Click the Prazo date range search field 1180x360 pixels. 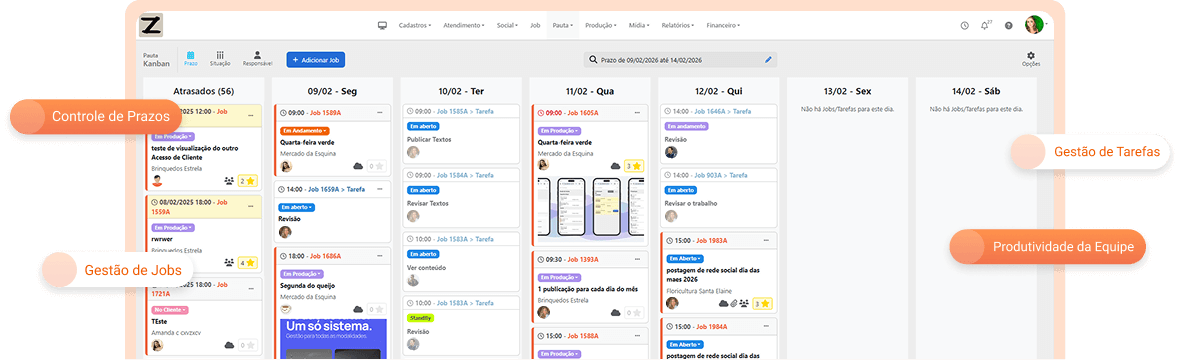tap(680, 59)
